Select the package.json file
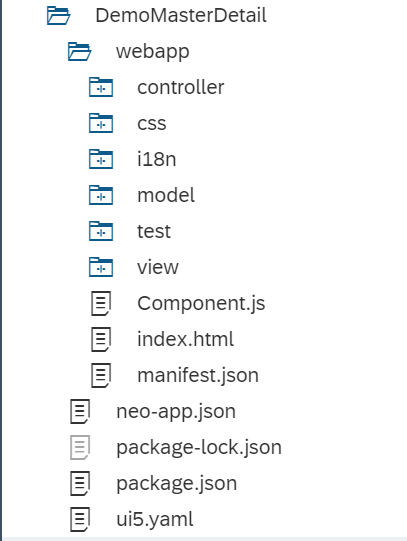407x541 pixels. tap(177, 483)
